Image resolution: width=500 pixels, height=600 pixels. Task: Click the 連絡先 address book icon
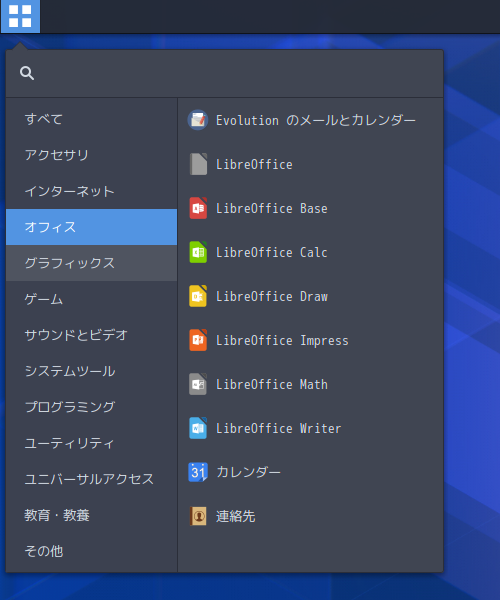click(198, 516)
